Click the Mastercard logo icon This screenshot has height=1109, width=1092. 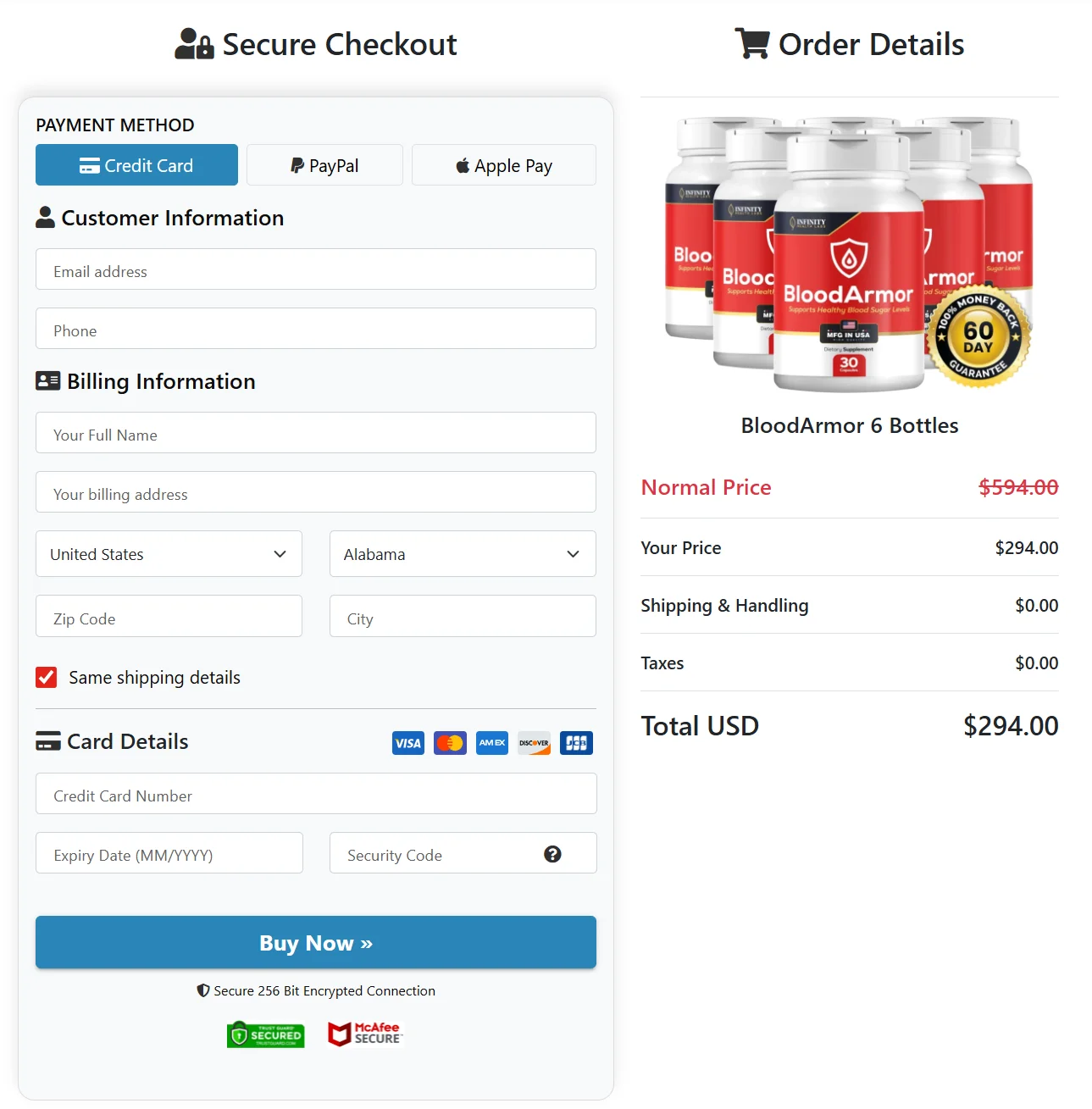[450, 743]
